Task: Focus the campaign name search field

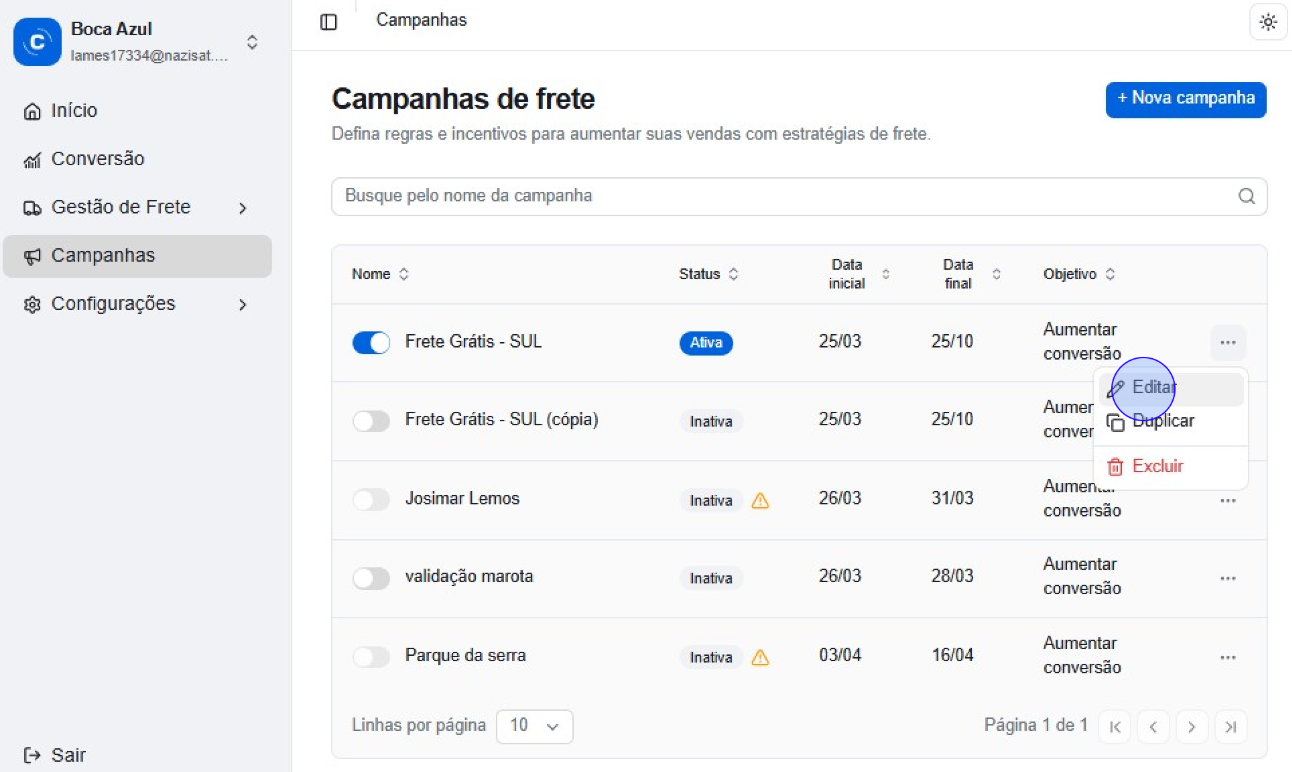Action: (780, 196)
